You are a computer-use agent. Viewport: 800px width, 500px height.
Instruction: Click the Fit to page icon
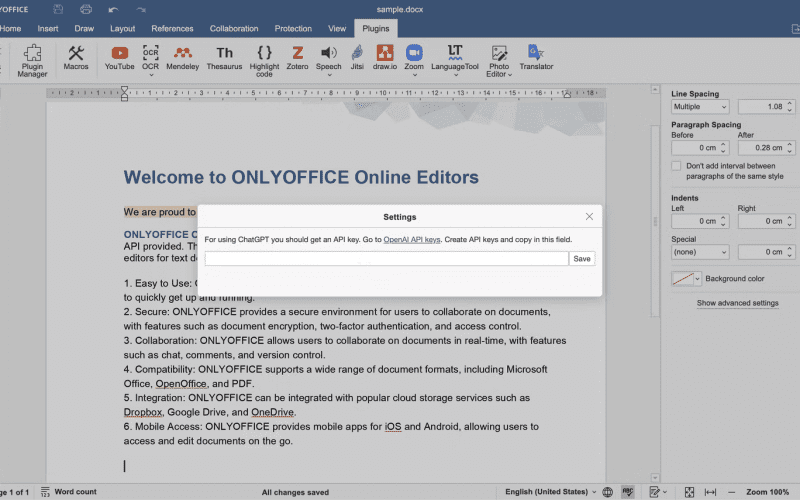(x=689, y=492)
